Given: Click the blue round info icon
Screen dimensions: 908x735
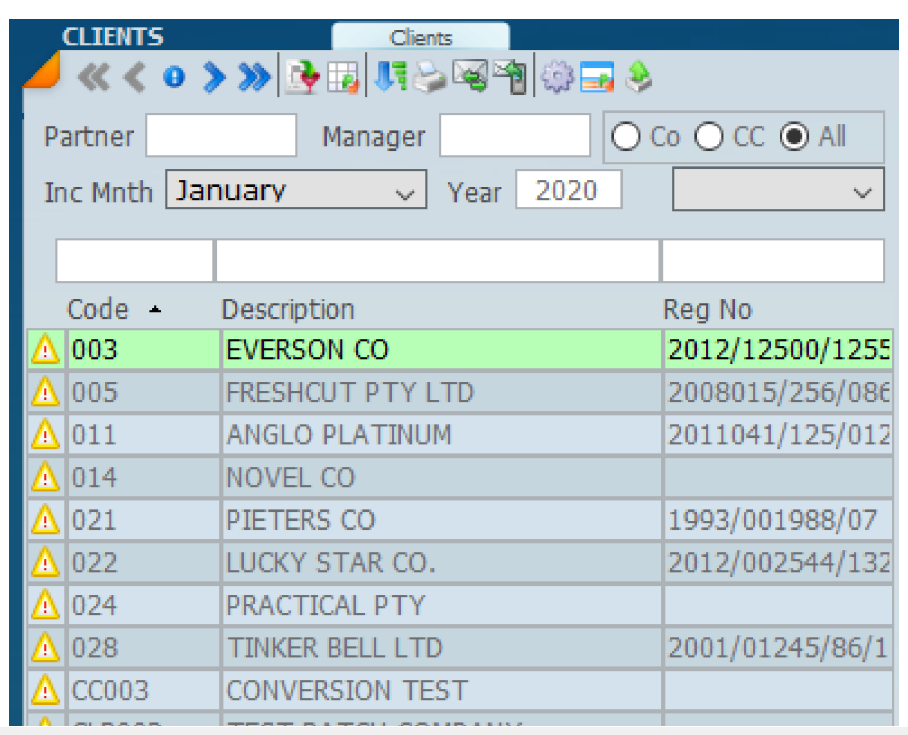Looking at the screenshot, I should [174, 78].
